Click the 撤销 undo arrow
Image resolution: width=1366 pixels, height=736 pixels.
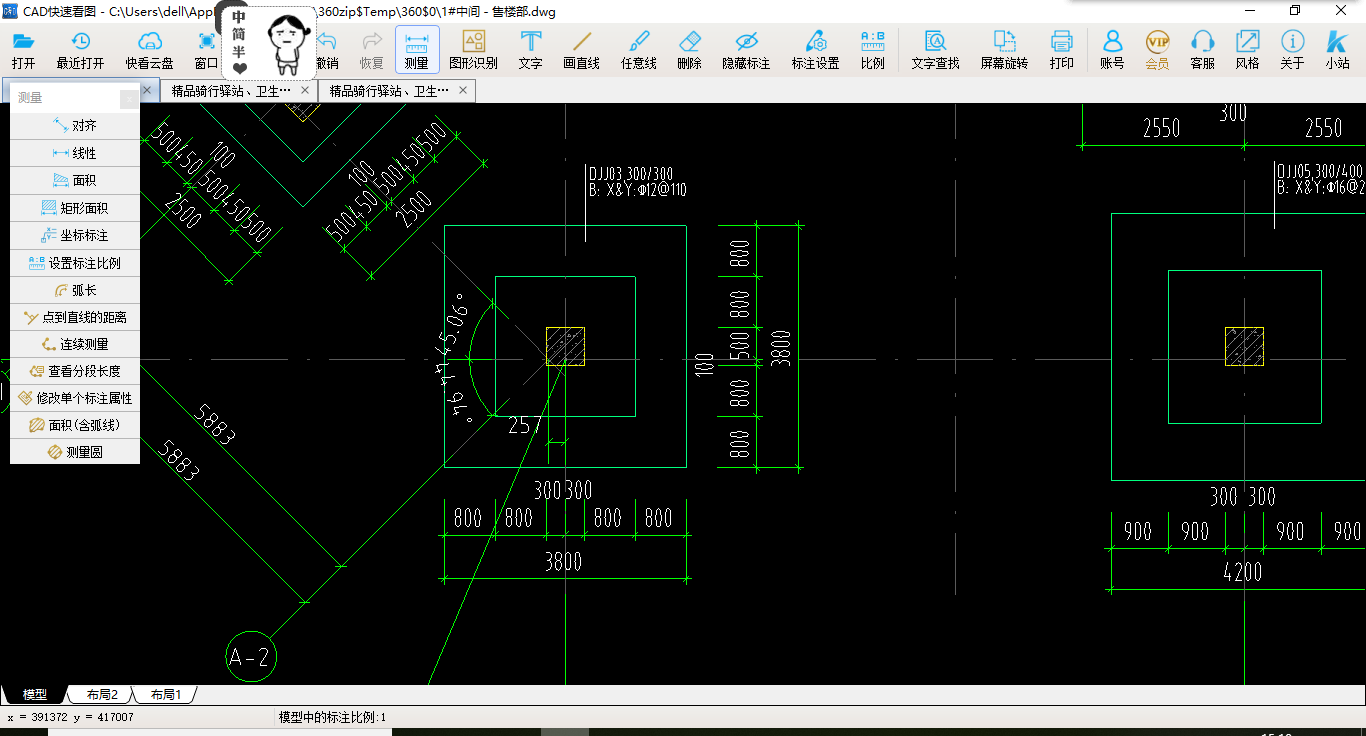(x=327, y=50)
